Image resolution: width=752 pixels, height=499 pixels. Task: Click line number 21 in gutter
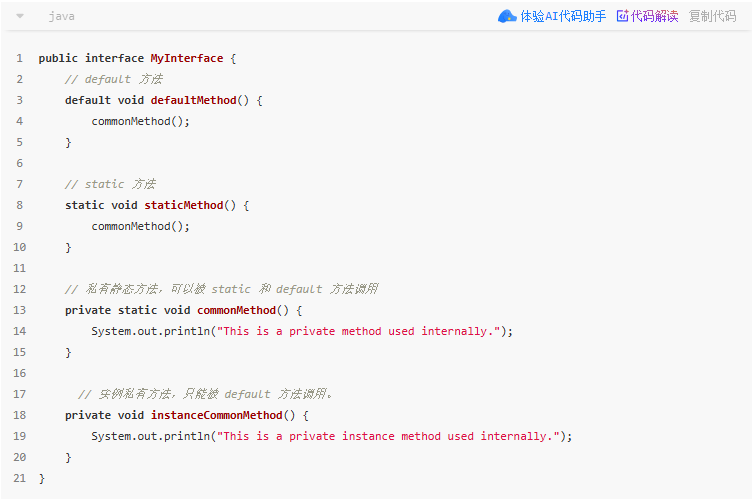[20, 478]
